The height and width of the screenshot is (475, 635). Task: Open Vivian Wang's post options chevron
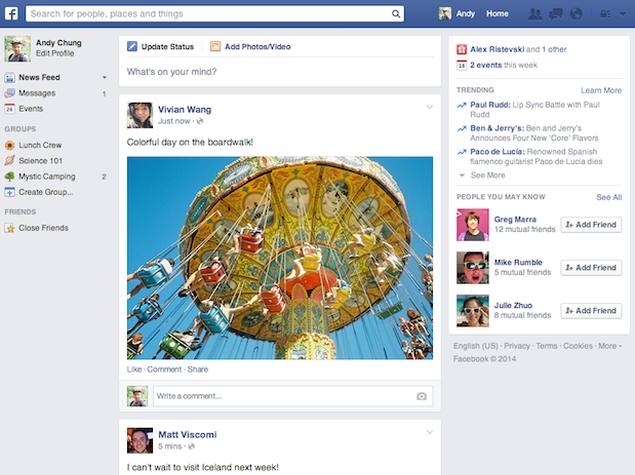(430, 107)
